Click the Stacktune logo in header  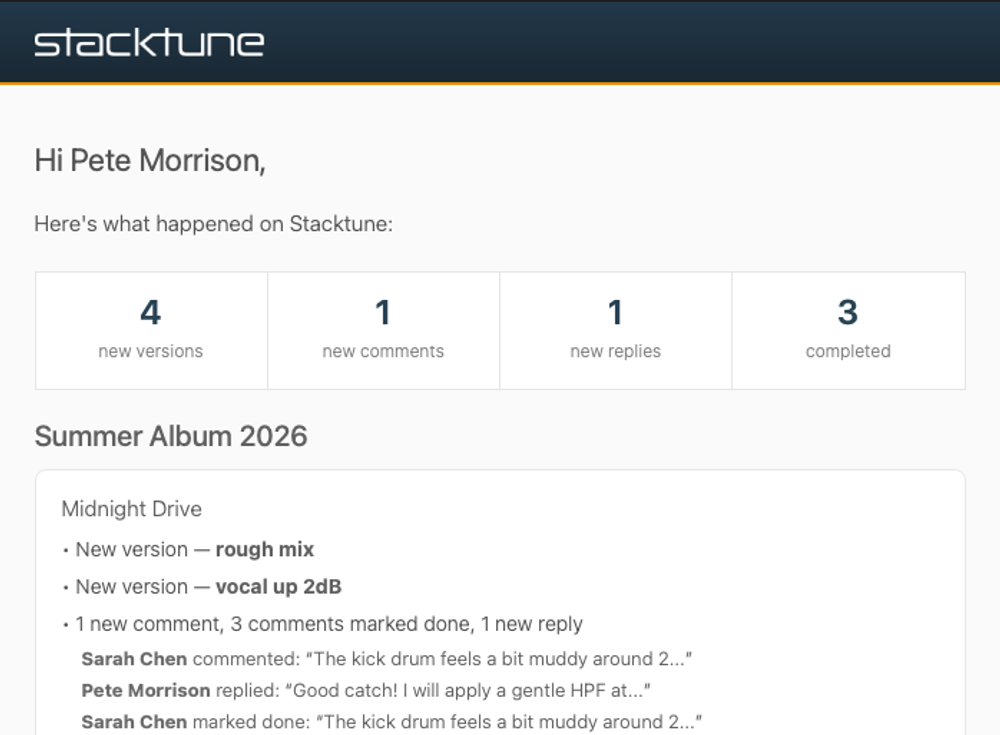149,42
